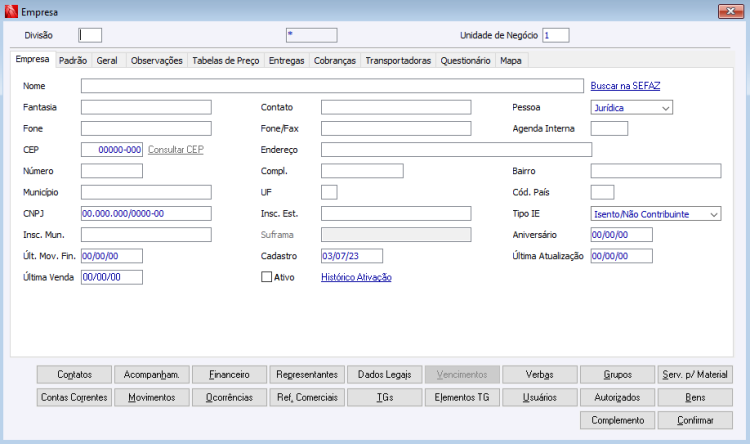Open the Tabelas de Preço tab
The height and width of the screenshot is (444, 750).
[226, 61]
